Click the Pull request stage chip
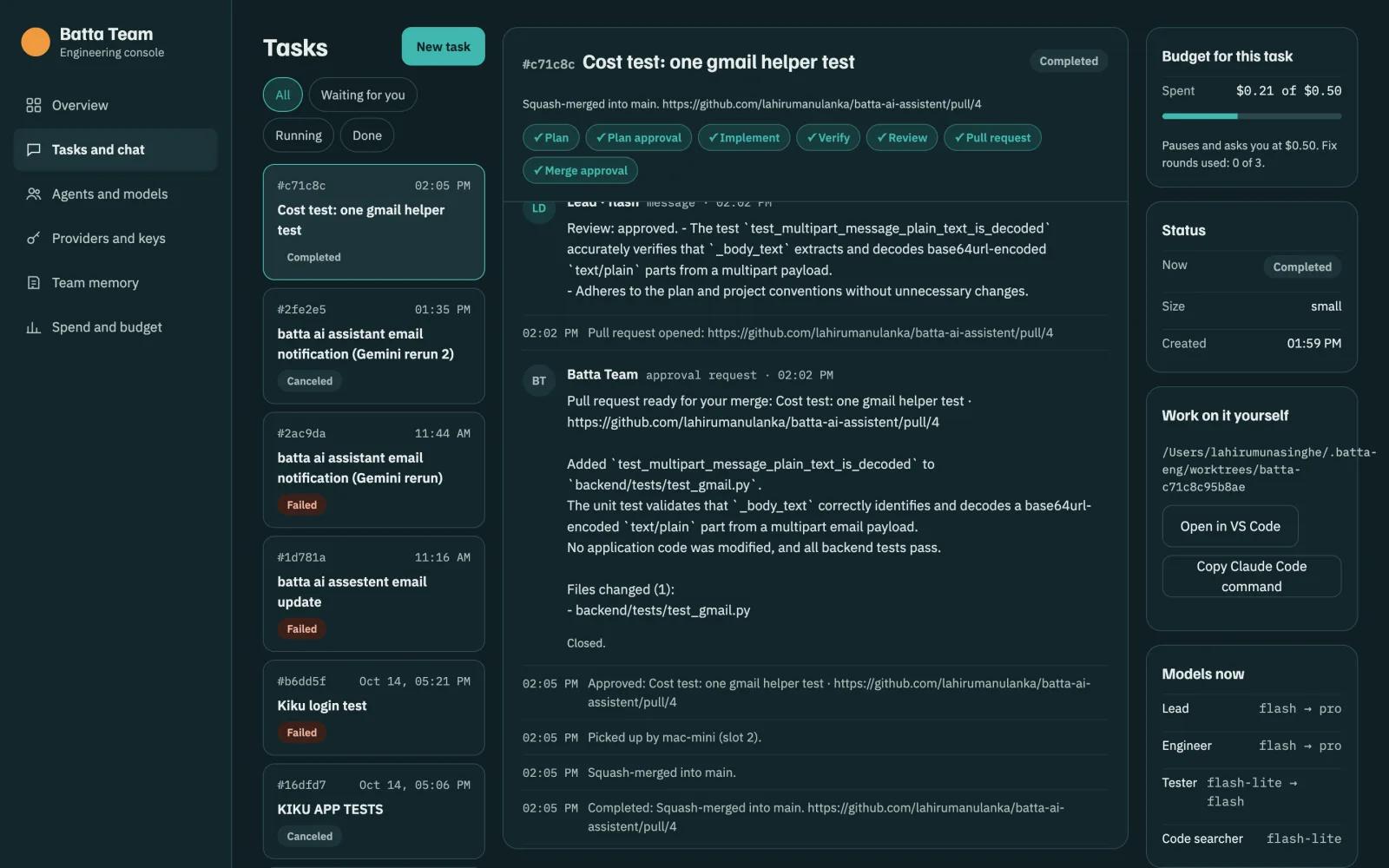The height and width of the screenshot is (868, 1389). pyautogui.click(x=992, y=137)
